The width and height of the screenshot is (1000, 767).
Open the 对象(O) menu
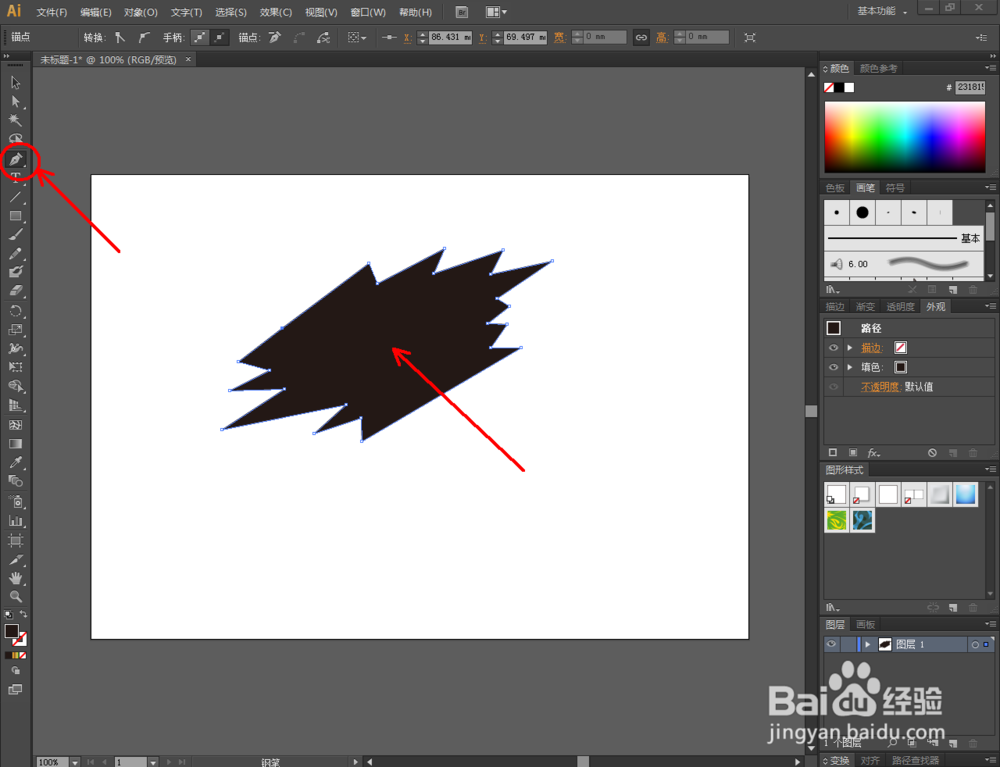[x=141, y=12]
